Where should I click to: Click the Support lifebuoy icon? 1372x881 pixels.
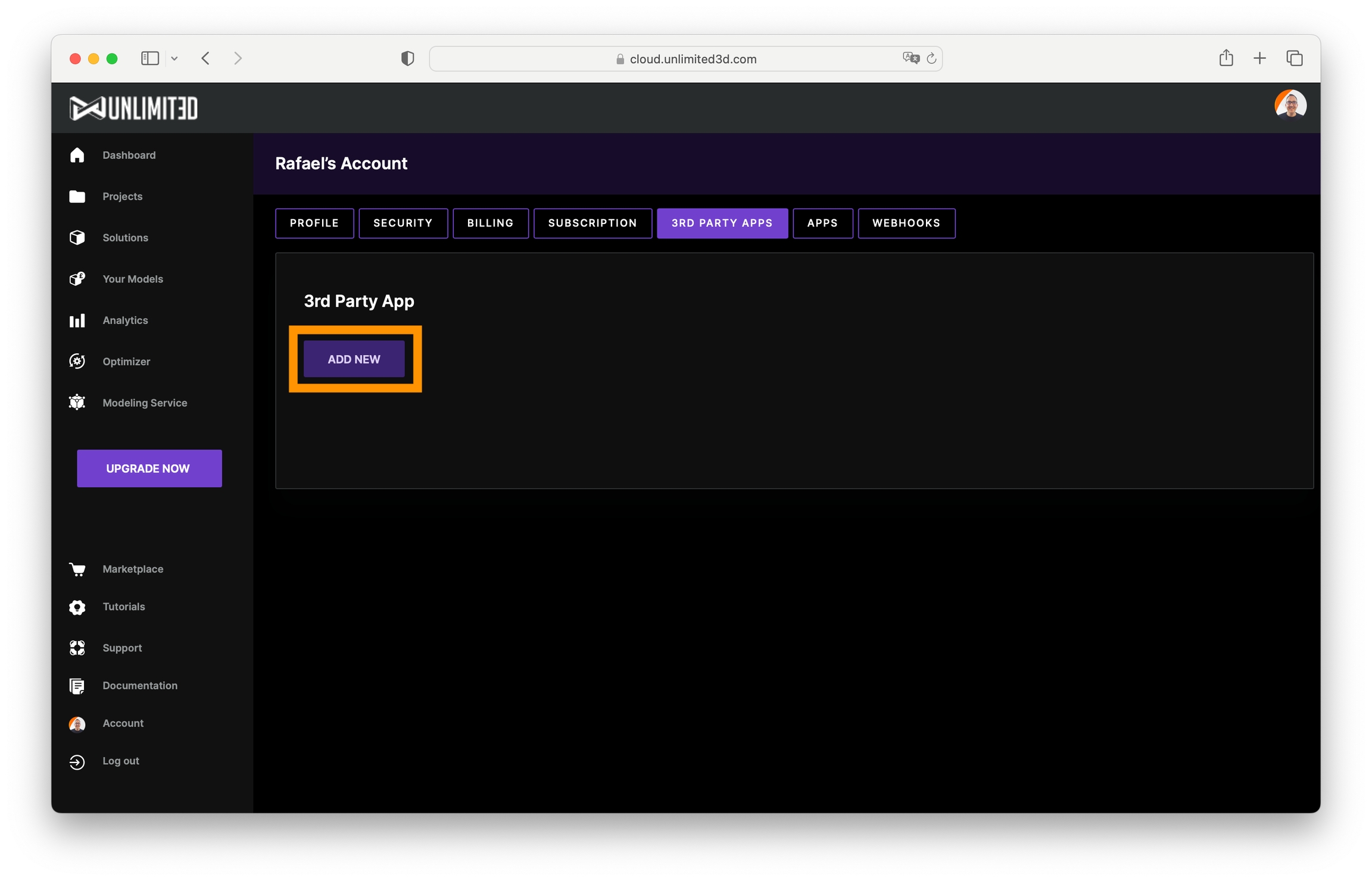tap(77, 648)
